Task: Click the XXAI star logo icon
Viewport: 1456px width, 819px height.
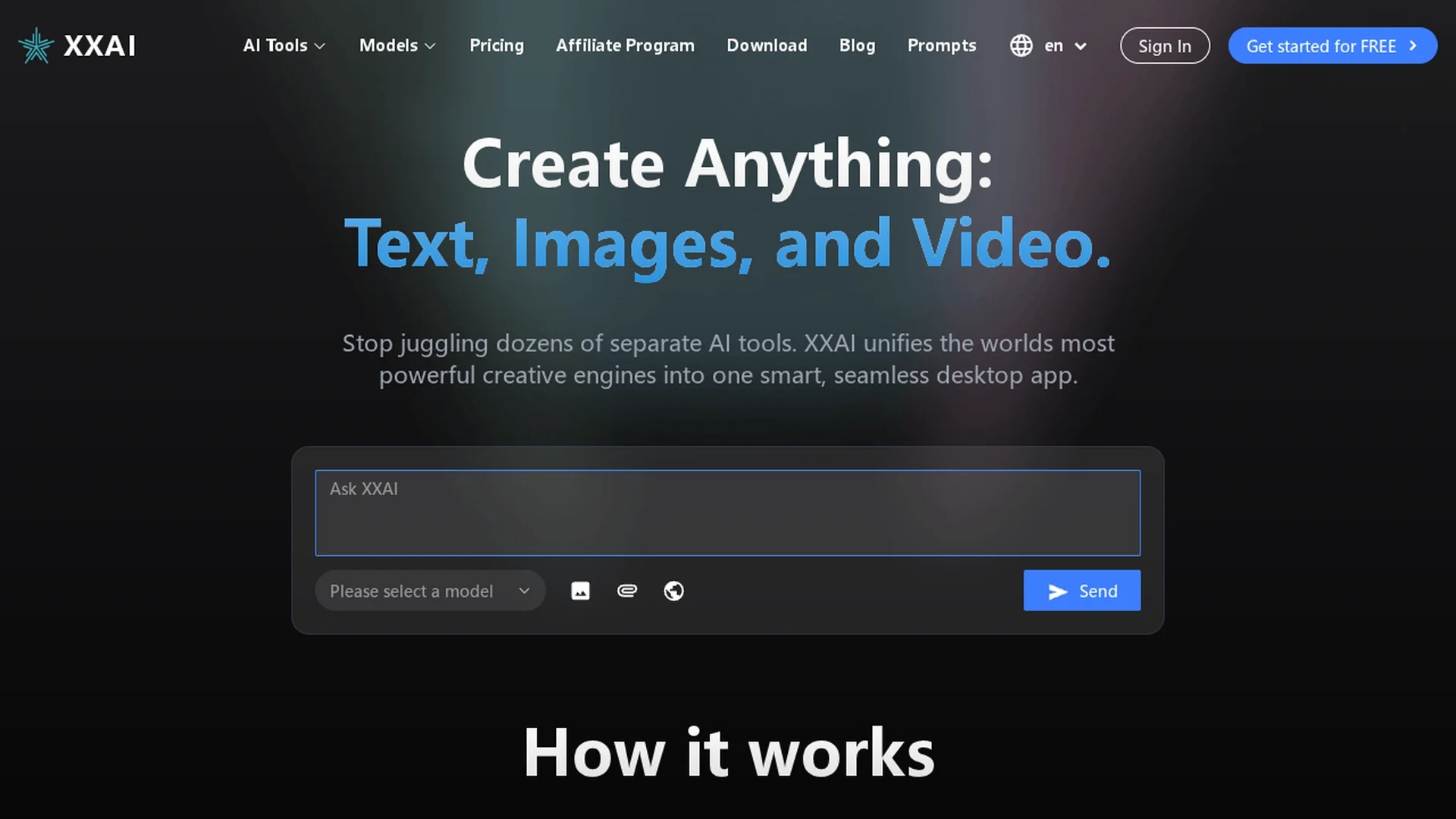Action: [36, 45]
